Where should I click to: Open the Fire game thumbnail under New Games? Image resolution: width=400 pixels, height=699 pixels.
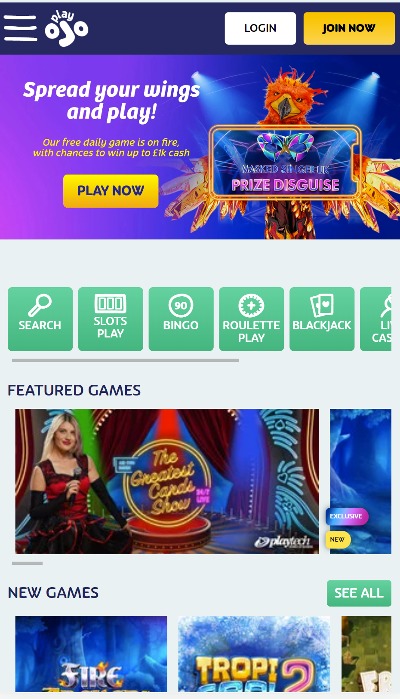[x=91, y=654]
